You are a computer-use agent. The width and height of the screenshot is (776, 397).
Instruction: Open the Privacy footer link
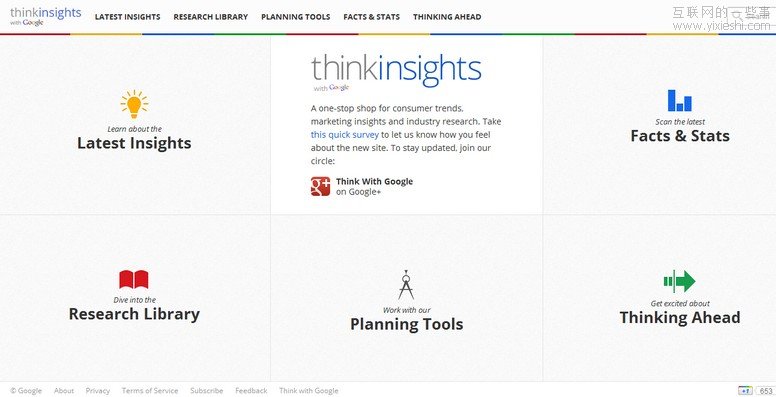click(x=97, y=391)
